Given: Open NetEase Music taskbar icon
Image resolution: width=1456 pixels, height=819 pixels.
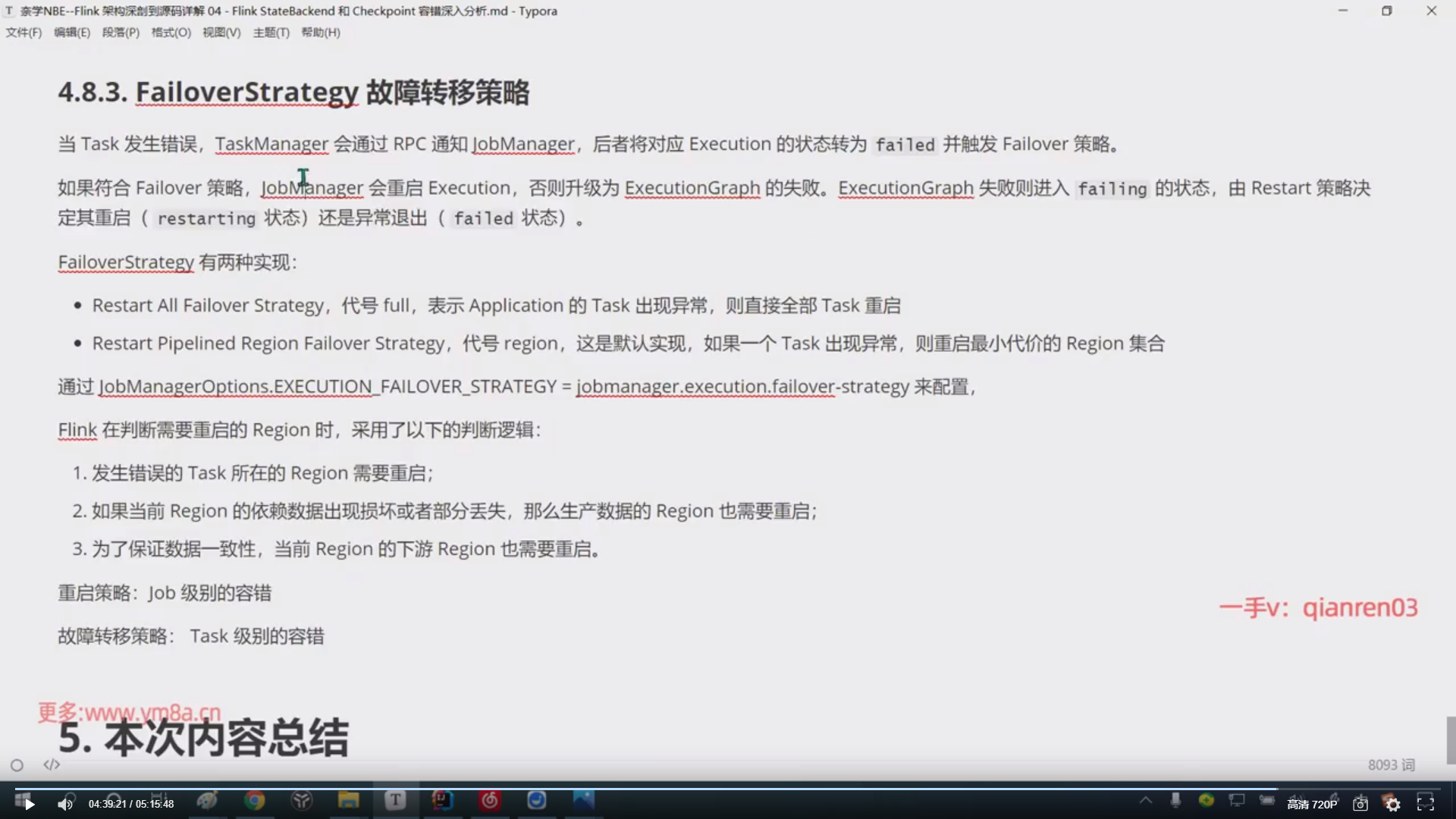Looking at the screenshot, I should tap(490, 800).
